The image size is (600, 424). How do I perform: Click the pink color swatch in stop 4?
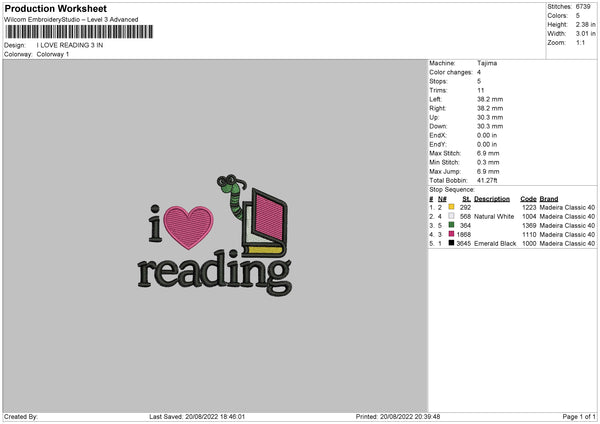(452, 234)
